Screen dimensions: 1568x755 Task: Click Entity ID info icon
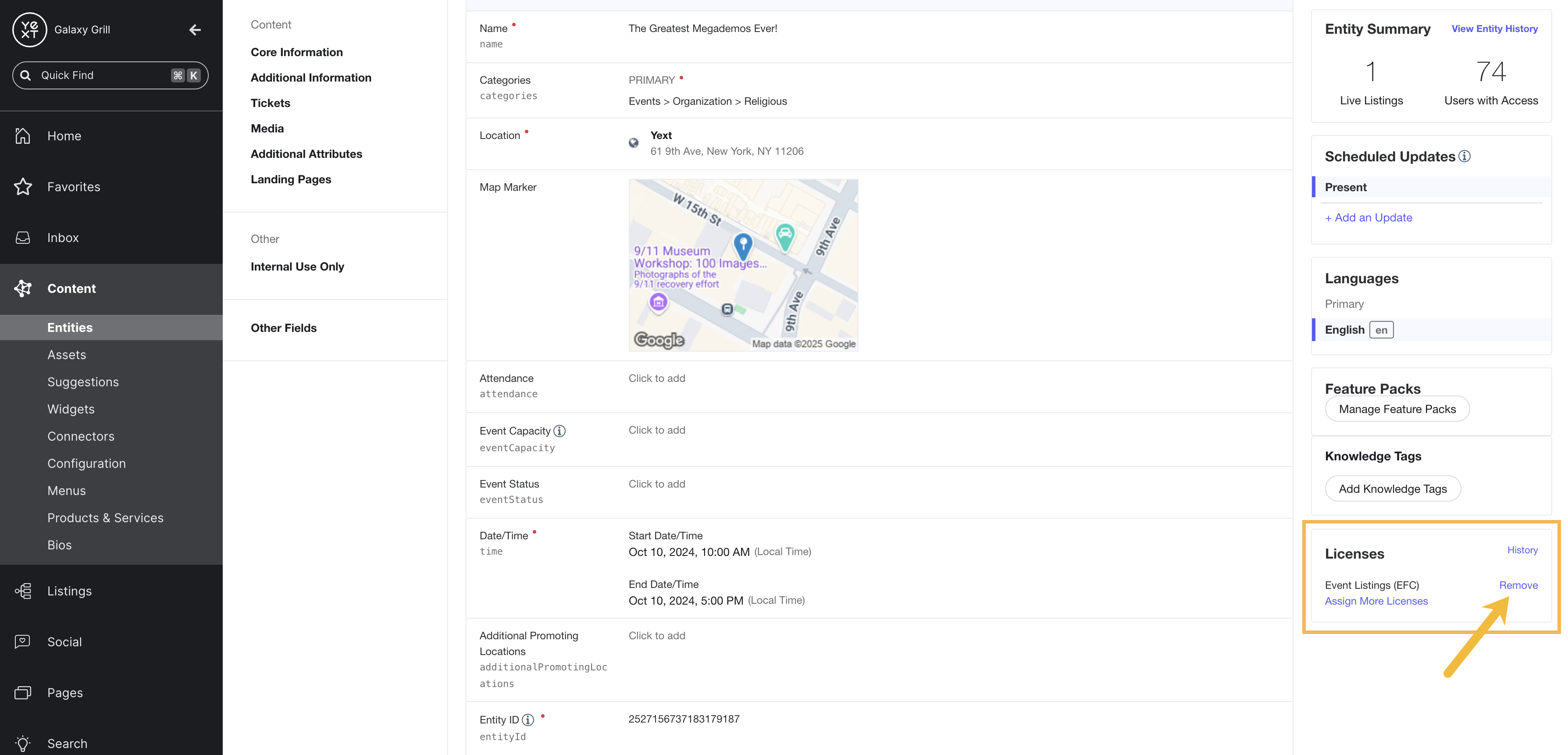tap(528, 719)
